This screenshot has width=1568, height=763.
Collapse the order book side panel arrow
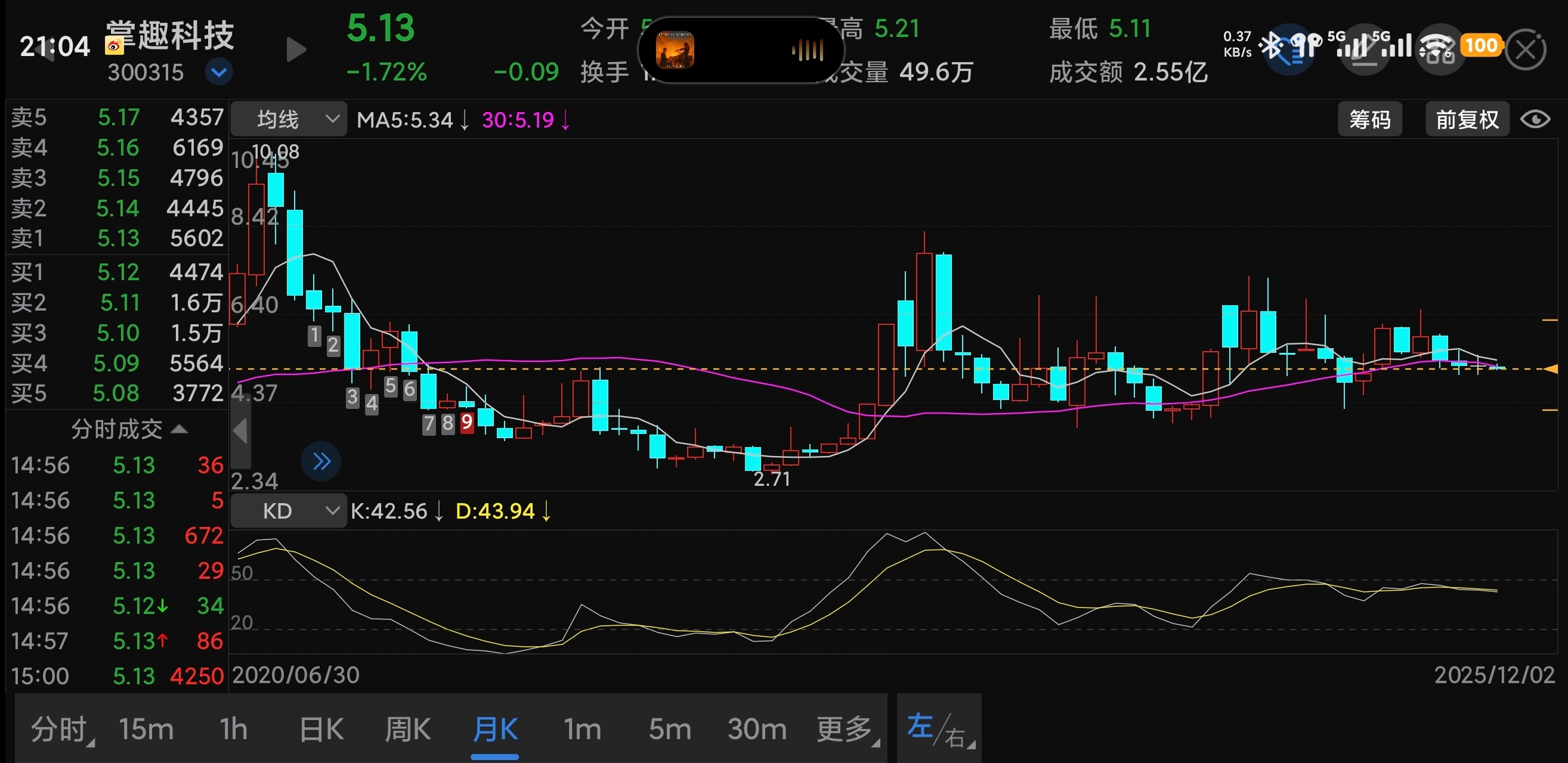pyautogui.click(x=240, y=432)
